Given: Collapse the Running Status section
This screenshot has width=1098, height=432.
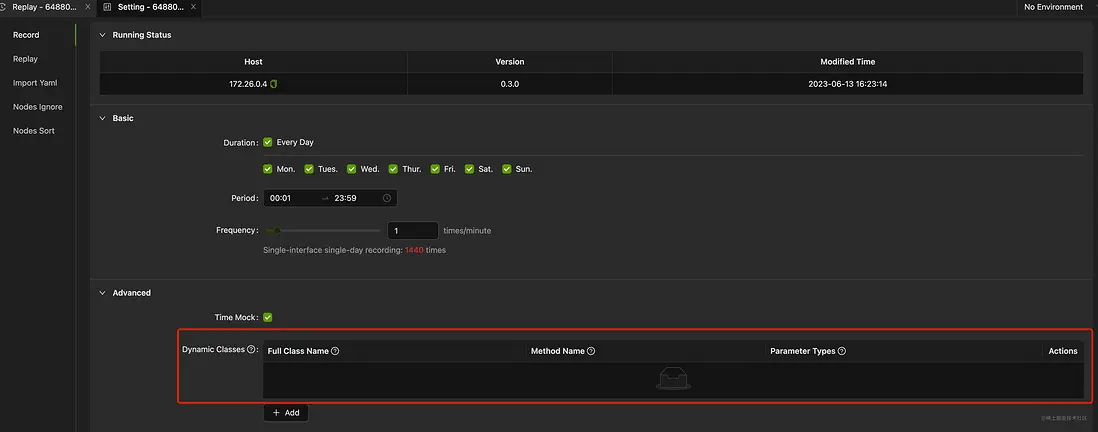Looking at the screenshot, I should tap(103, 34).
